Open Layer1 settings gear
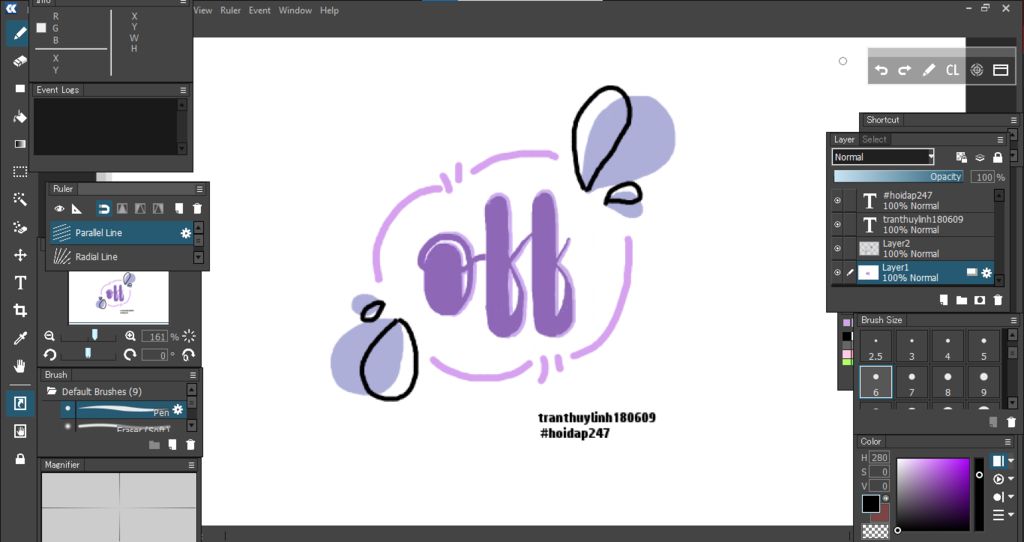 coord(986,273)
